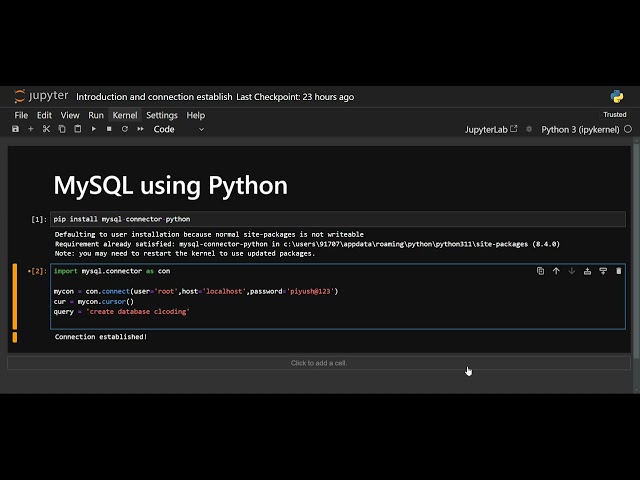Open the cell type Code dropdown
The height and width of the screenshot is (480, 640).
pos(178,129)
